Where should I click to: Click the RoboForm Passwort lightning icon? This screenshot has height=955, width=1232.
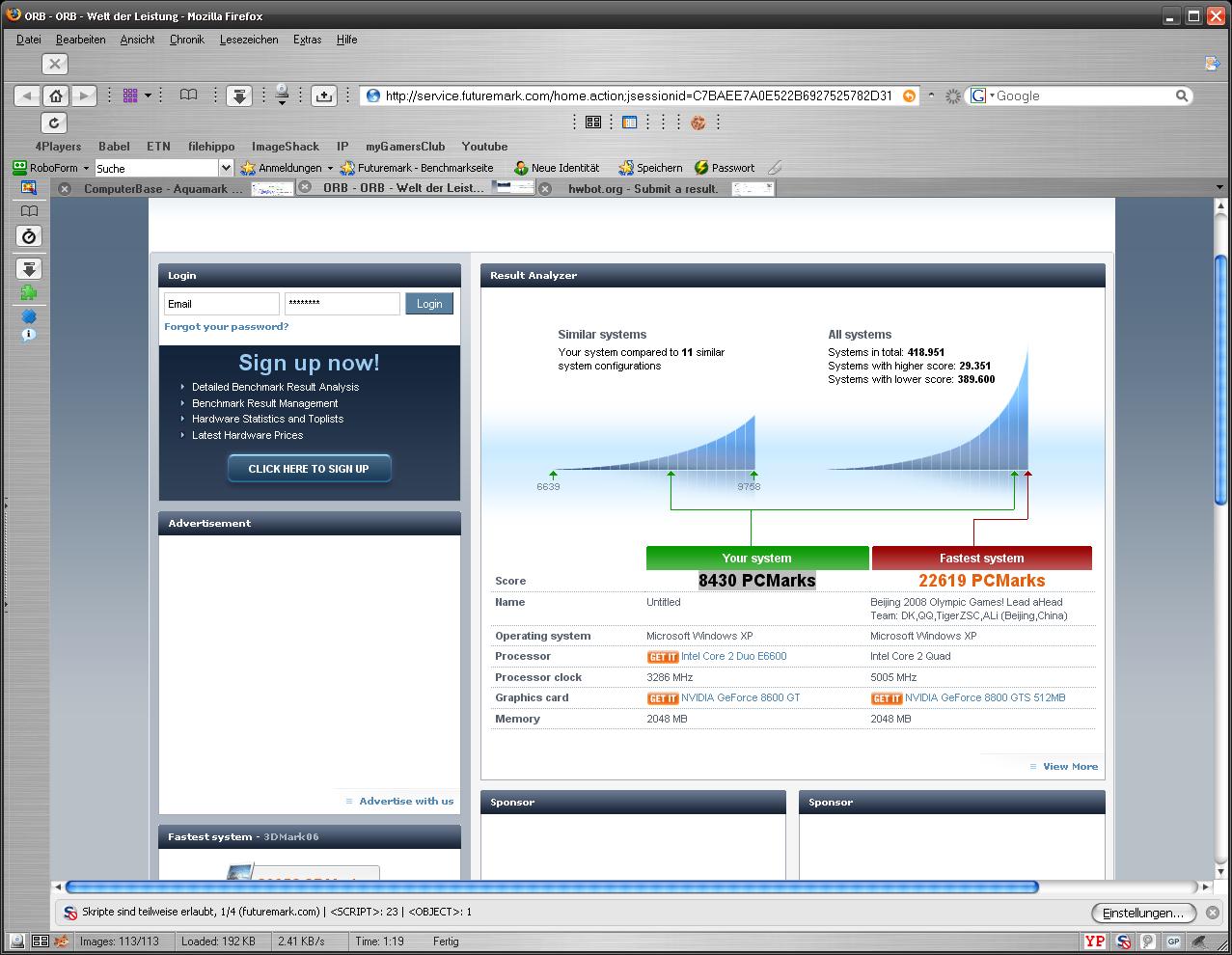point(701,168)
